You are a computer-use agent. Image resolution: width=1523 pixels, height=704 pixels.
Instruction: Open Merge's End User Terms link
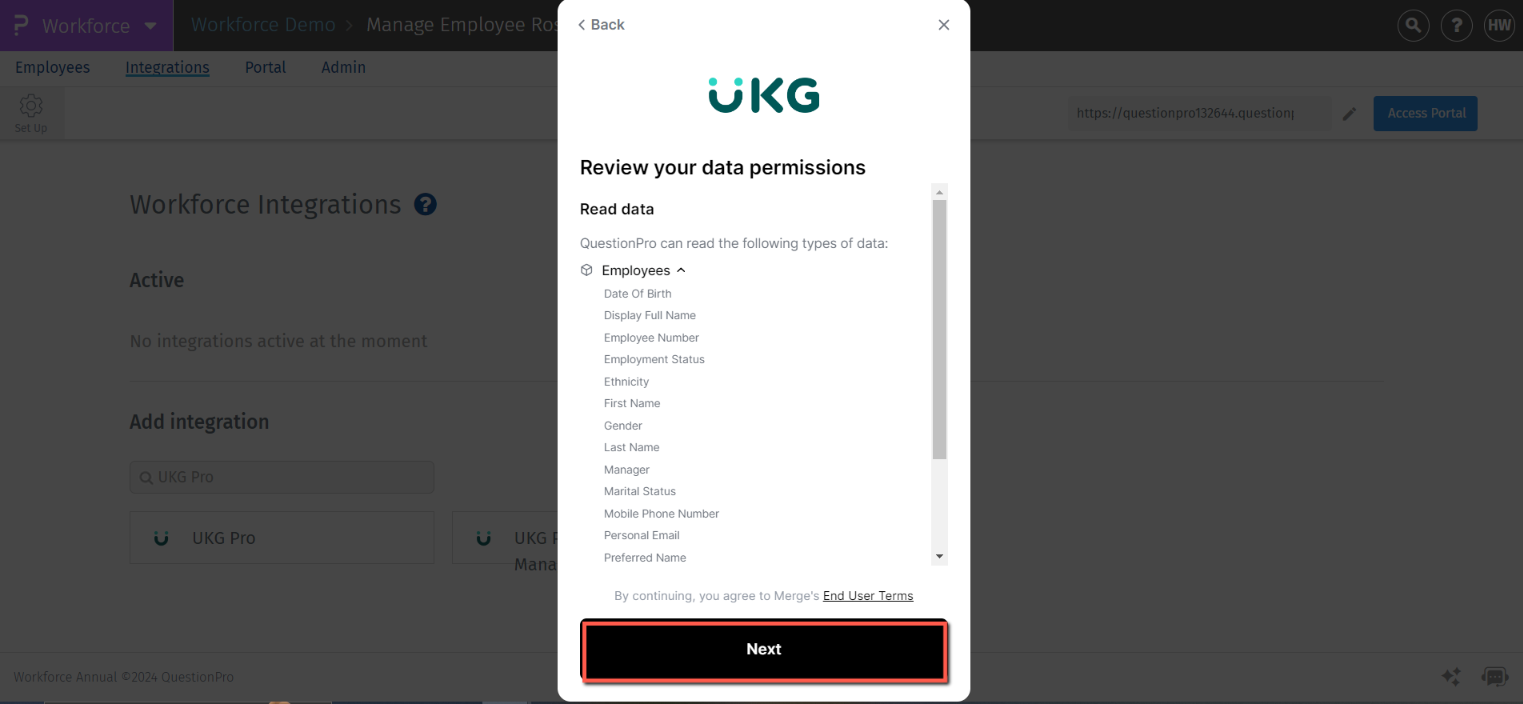tap(867, 595)
